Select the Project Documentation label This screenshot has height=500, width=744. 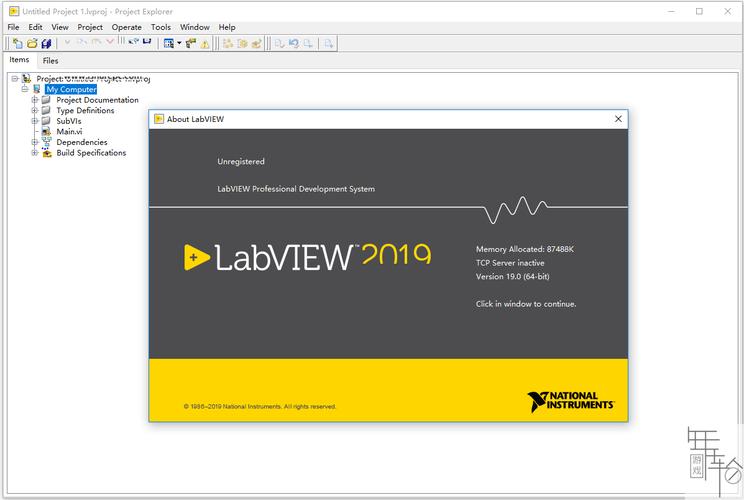tap(97, 100)
